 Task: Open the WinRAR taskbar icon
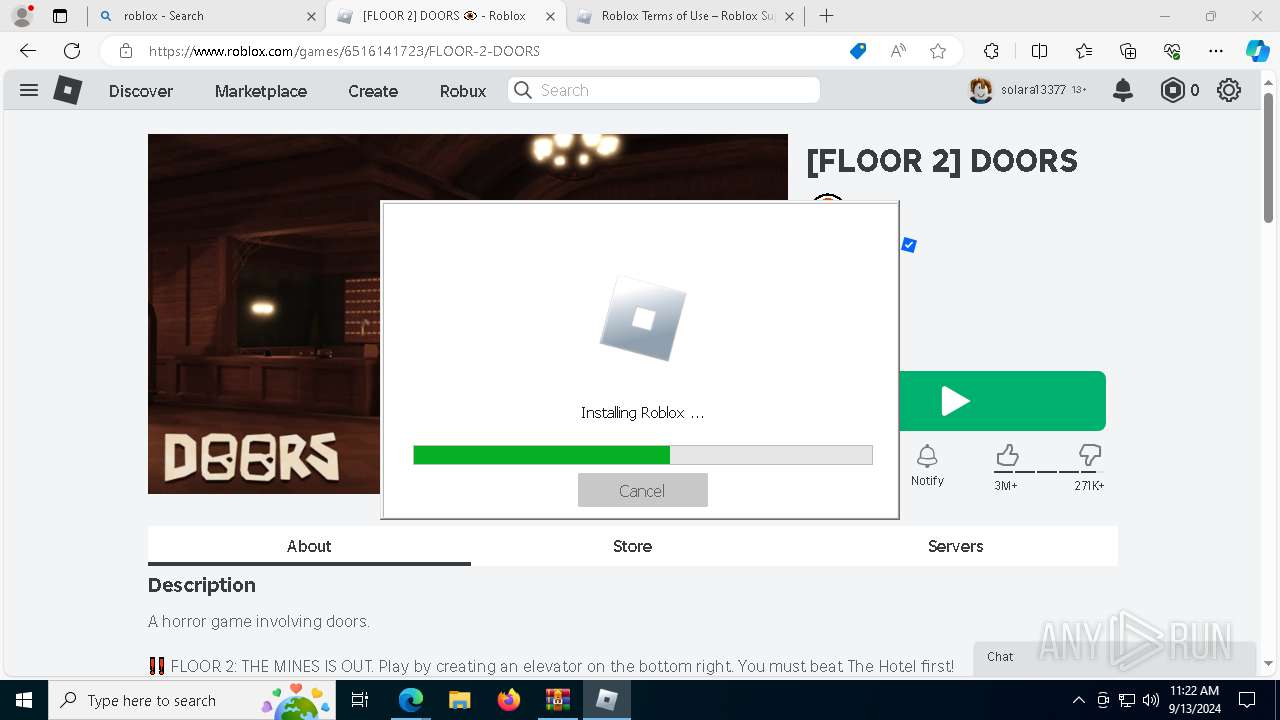[x=557, y=700]
